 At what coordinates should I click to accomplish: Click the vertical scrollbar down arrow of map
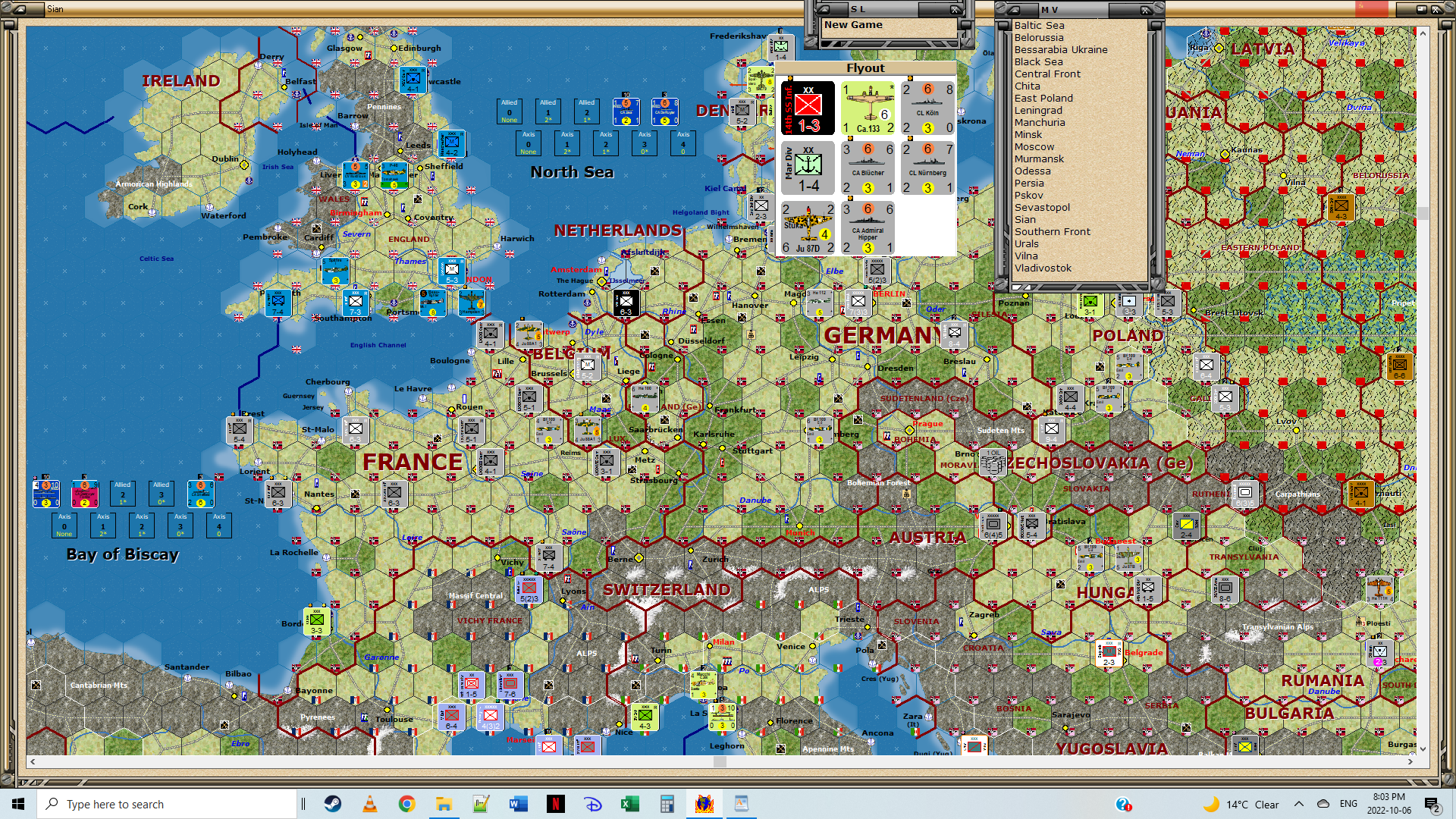[x=1423, y=748]
